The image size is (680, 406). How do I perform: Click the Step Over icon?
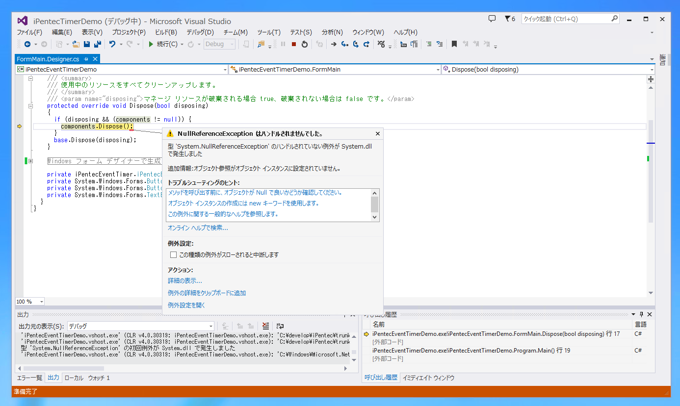tap(356, 44)
